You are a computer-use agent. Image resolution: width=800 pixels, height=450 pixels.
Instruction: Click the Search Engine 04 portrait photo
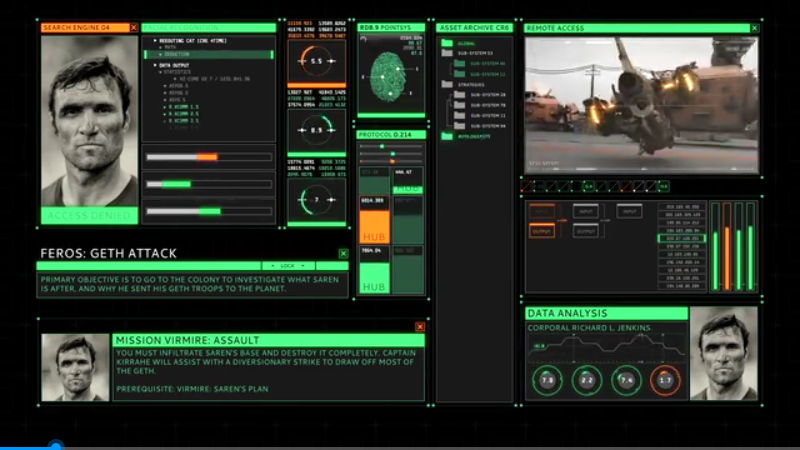click(x=89, y=121)
